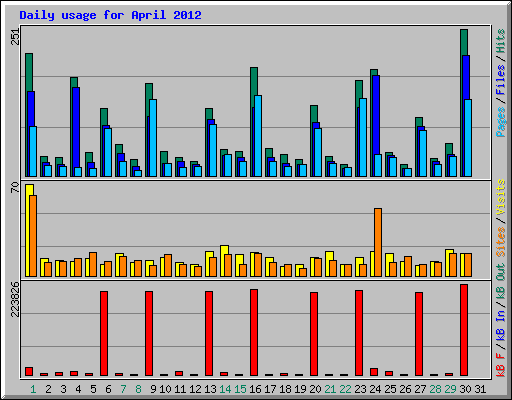Click the 70 axis maximum label

pyautogui.click(x=16, y=187)
